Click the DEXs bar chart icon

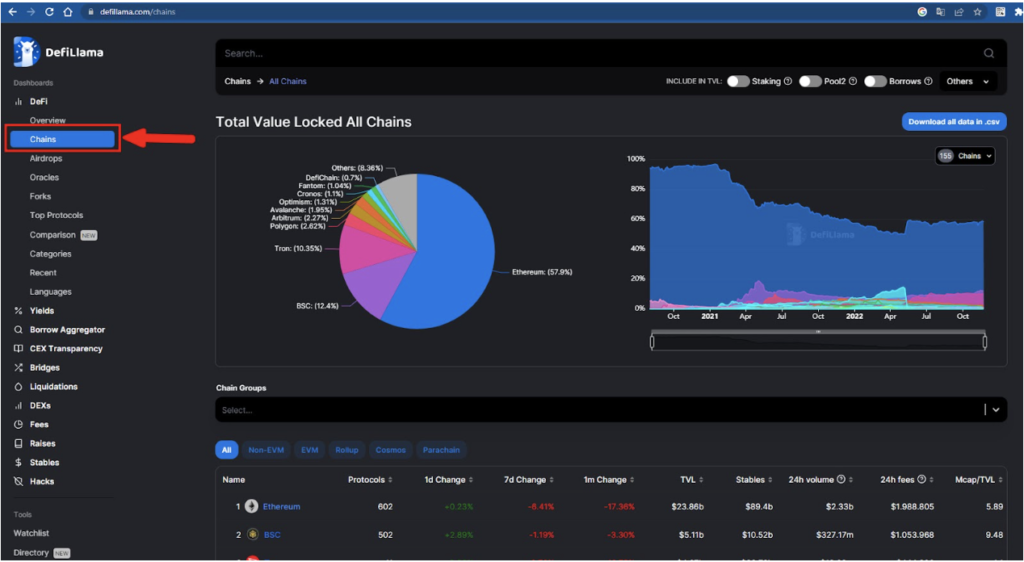coord(18,405)
